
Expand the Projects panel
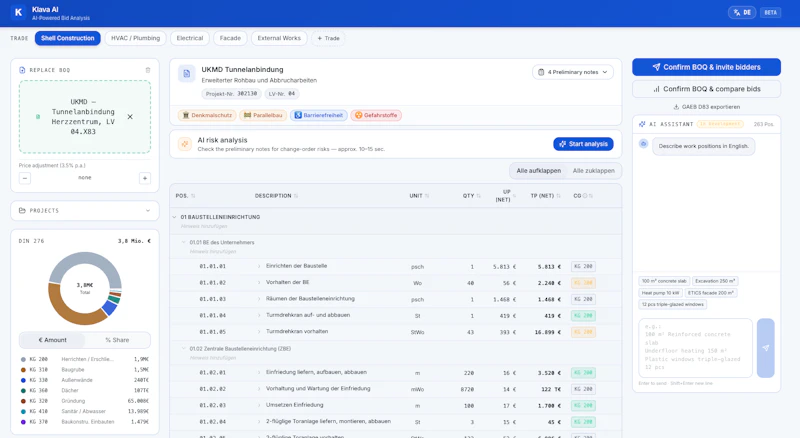coord(85,210)
